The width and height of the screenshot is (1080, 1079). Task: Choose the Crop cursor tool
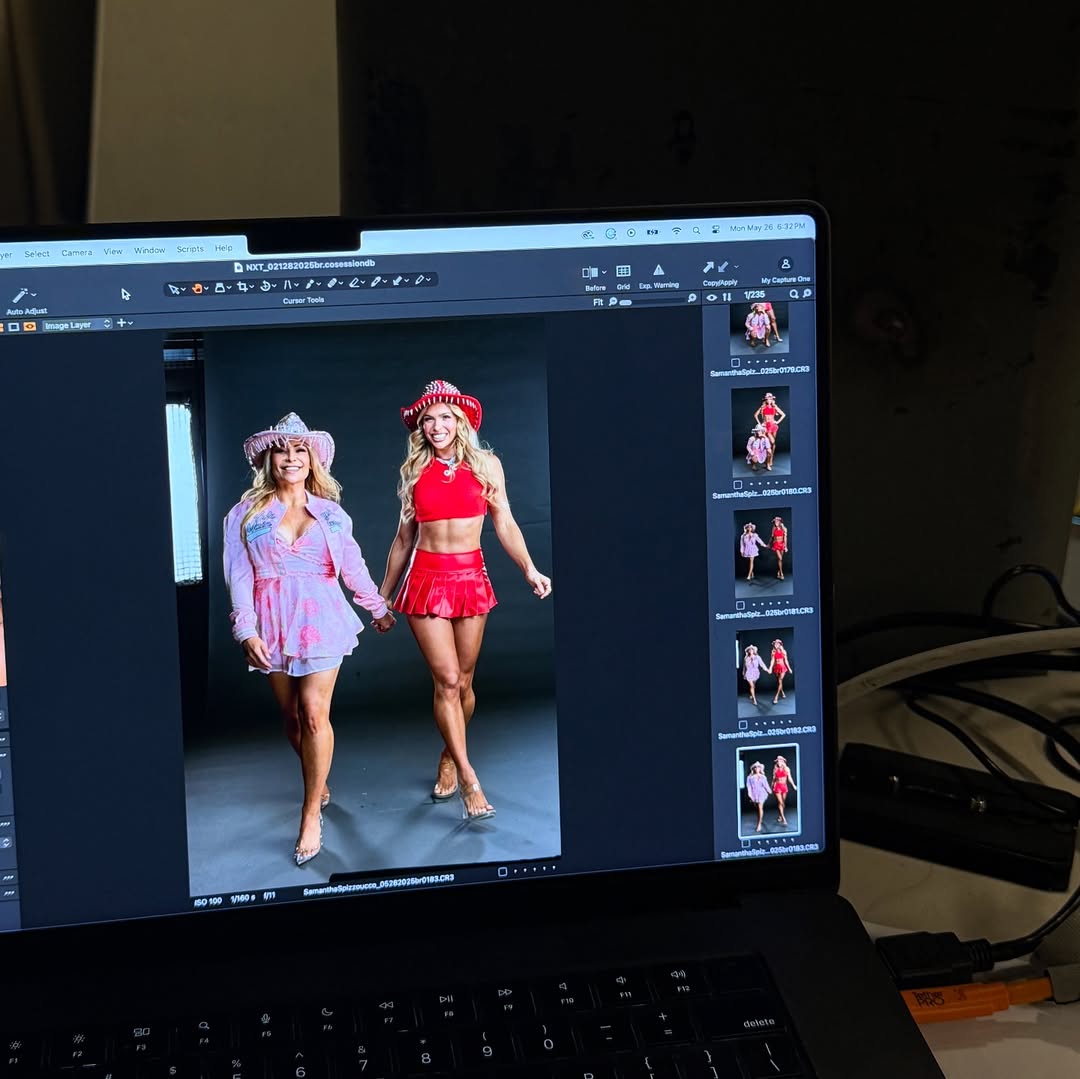click(243, 287)
